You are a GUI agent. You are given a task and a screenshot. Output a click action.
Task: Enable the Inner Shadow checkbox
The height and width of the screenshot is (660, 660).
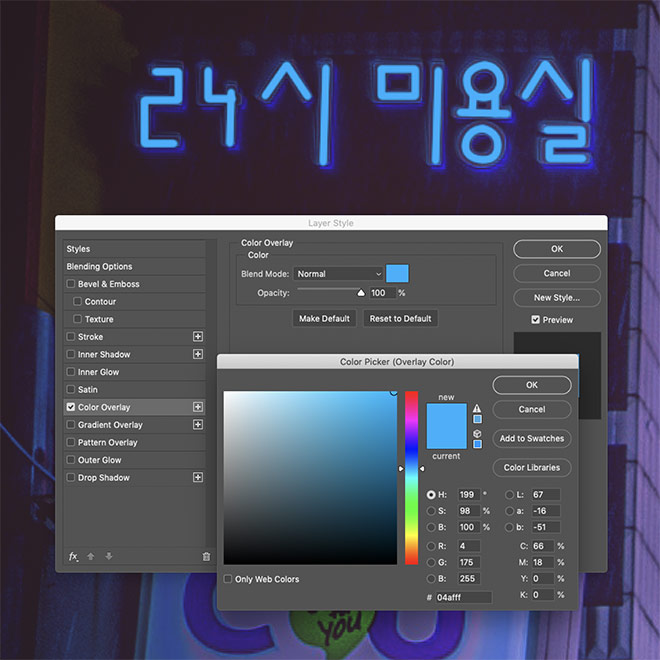(71, 354)
